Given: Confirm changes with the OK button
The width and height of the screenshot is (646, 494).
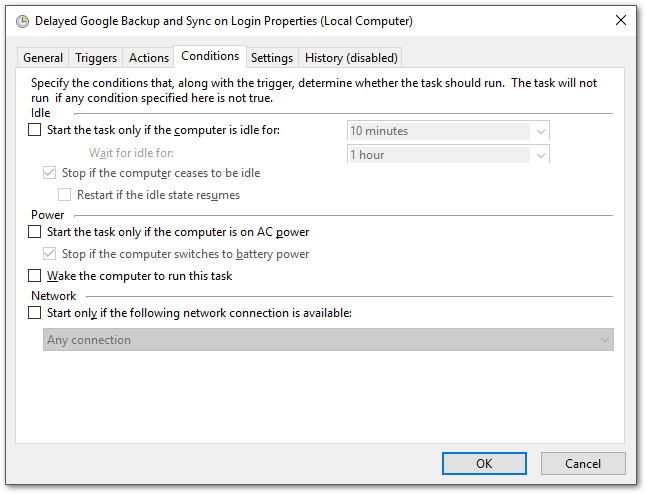Looking at the screenshot, I should pos(484,464).
